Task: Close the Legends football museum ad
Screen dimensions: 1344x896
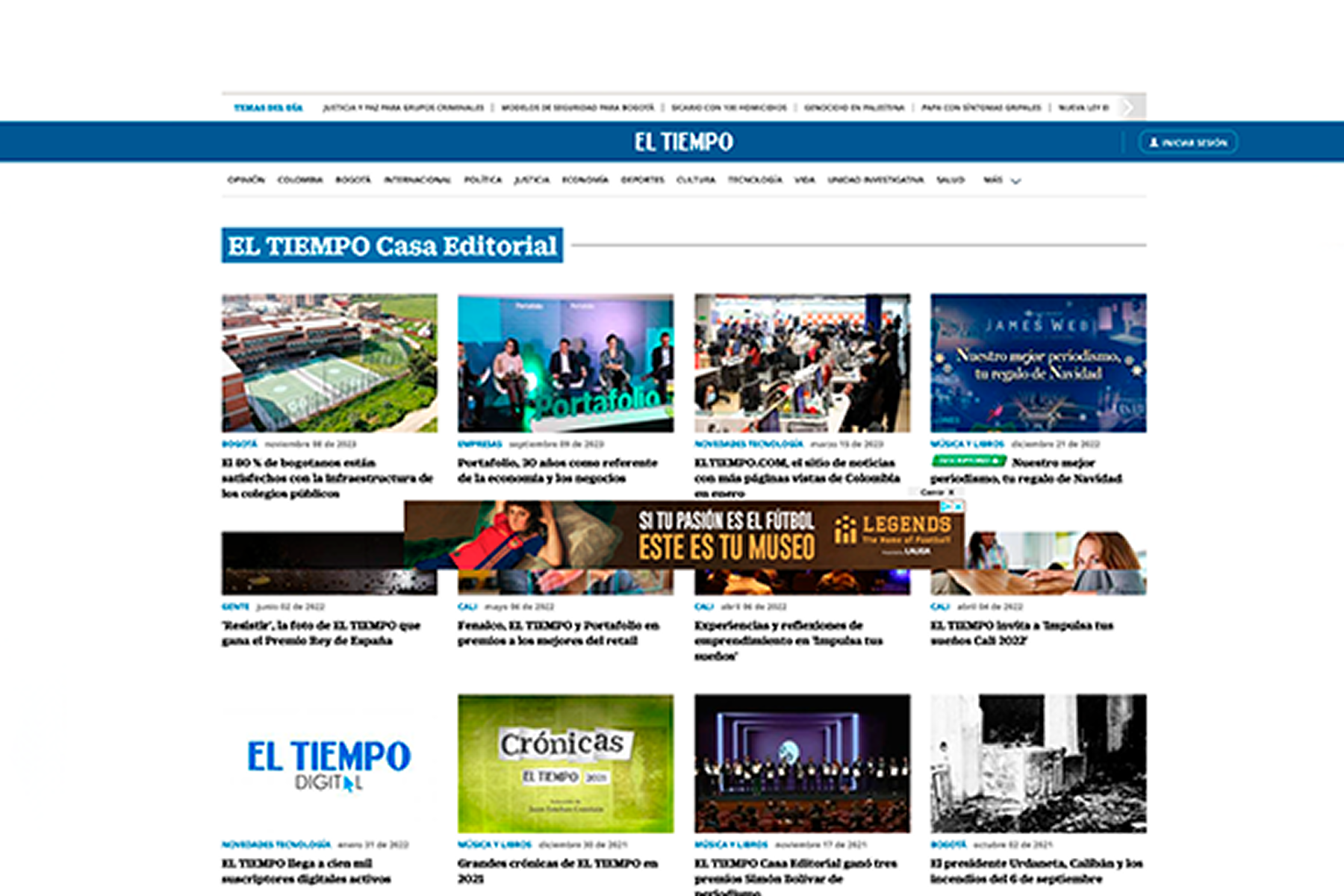Action: (938, 492)
